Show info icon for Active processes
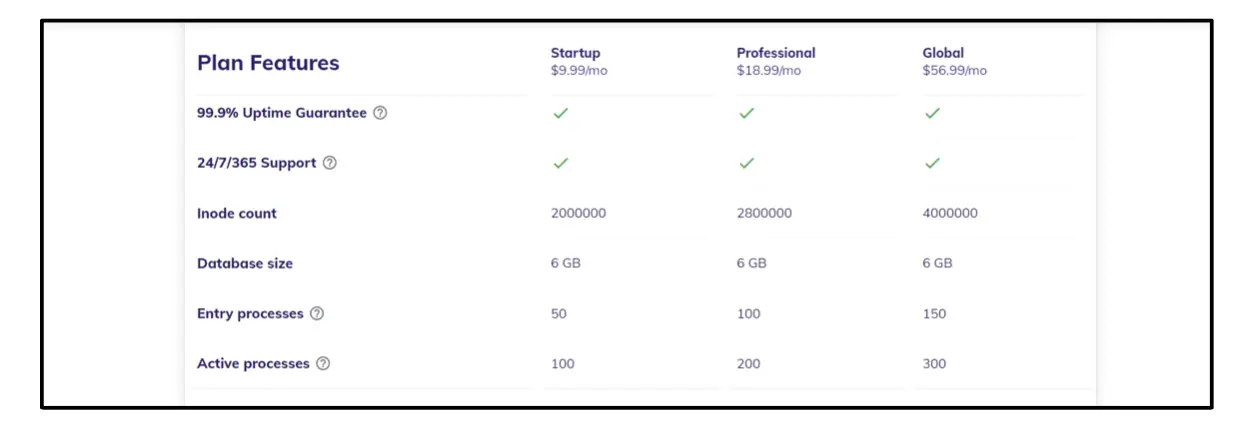This screenshot has width=1254, height=432. [323, 364]
